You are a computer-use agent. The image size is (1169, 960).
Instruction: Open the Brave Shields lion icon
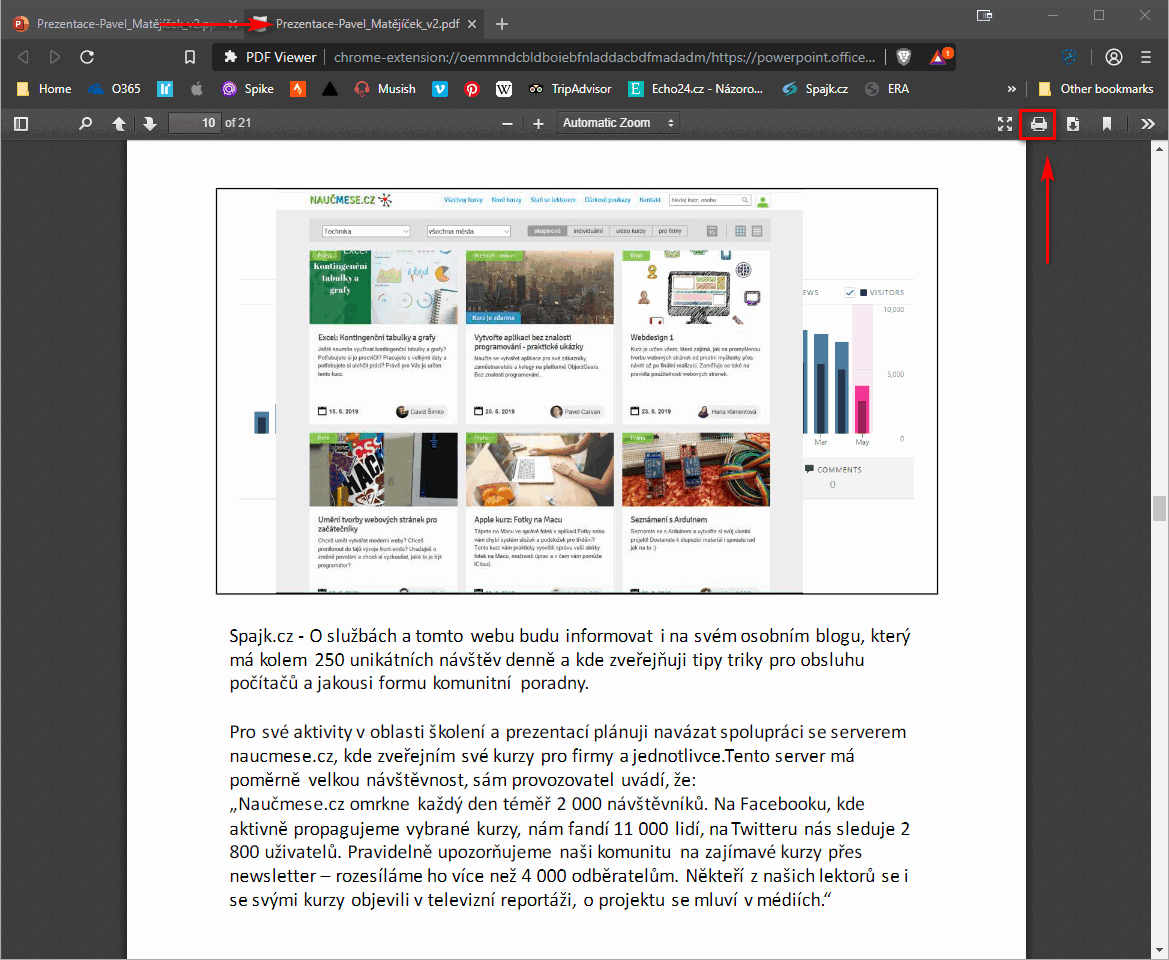(x=904, y=57)
